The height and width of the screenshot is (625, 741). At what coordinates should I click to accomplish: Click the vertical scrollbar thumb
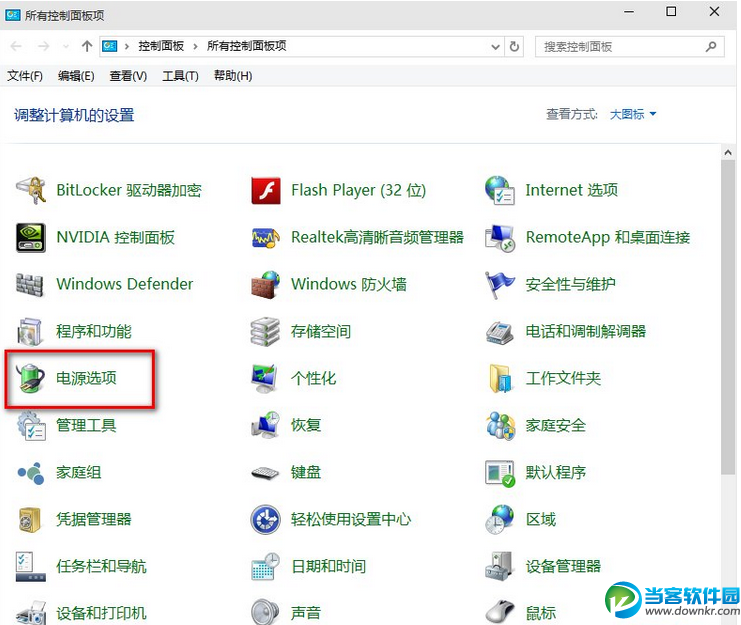pyautogui.click(x=728, y=317)
